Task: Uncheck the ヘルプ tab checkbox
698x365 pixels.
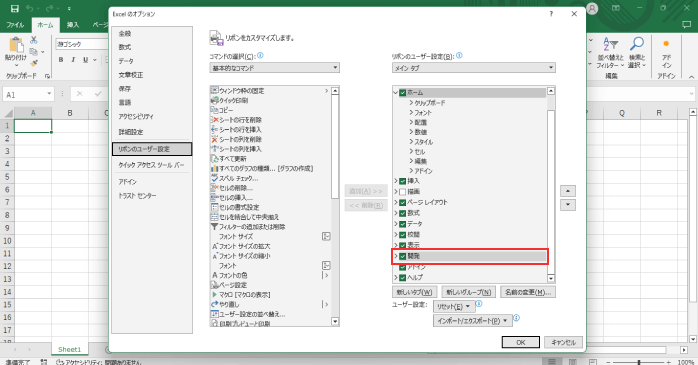Action: [x=402, y=278]
